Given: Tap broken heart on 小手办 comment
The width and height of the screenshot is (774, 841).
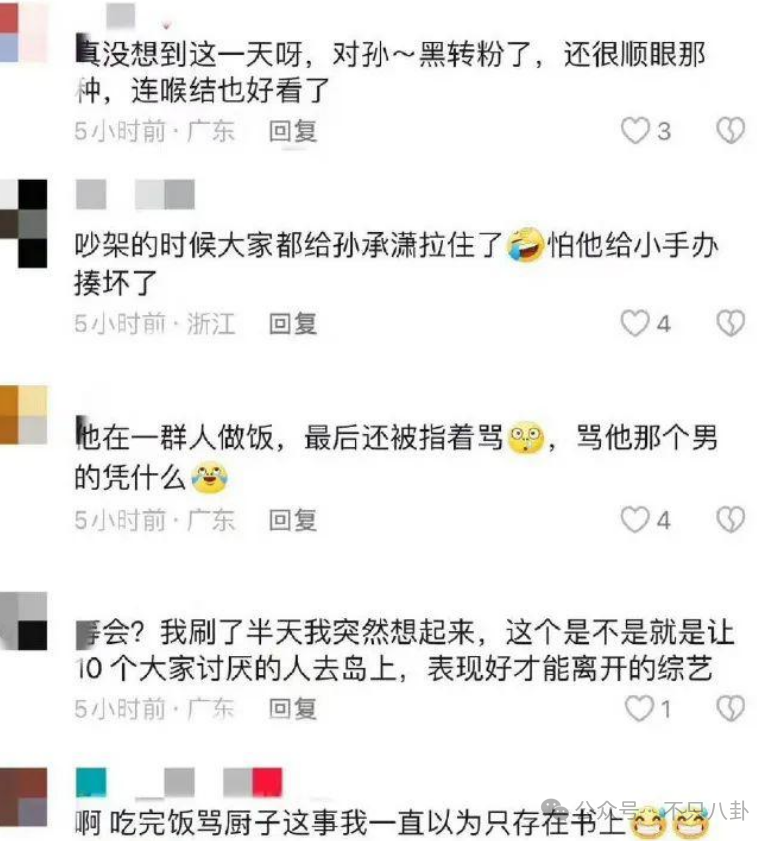Looking at the screenshot, I should (731, 323).
